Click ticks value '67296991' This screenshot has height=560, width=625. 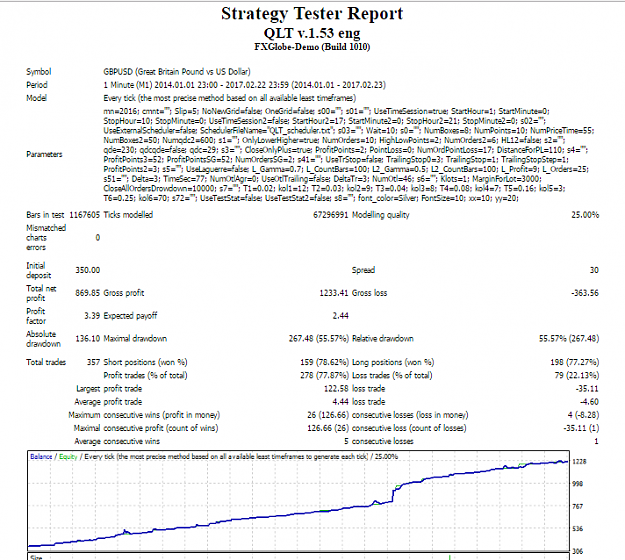point(330,215)
